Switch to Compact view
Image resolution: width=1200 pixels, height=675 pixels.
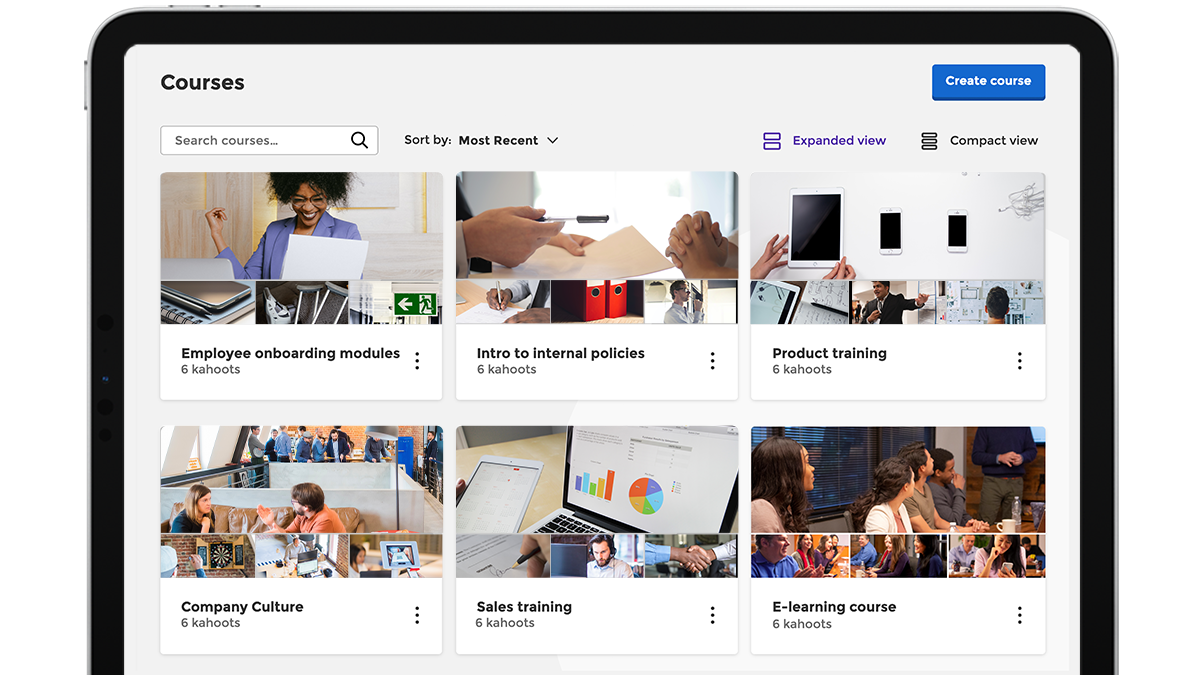(x=928, y=140)
